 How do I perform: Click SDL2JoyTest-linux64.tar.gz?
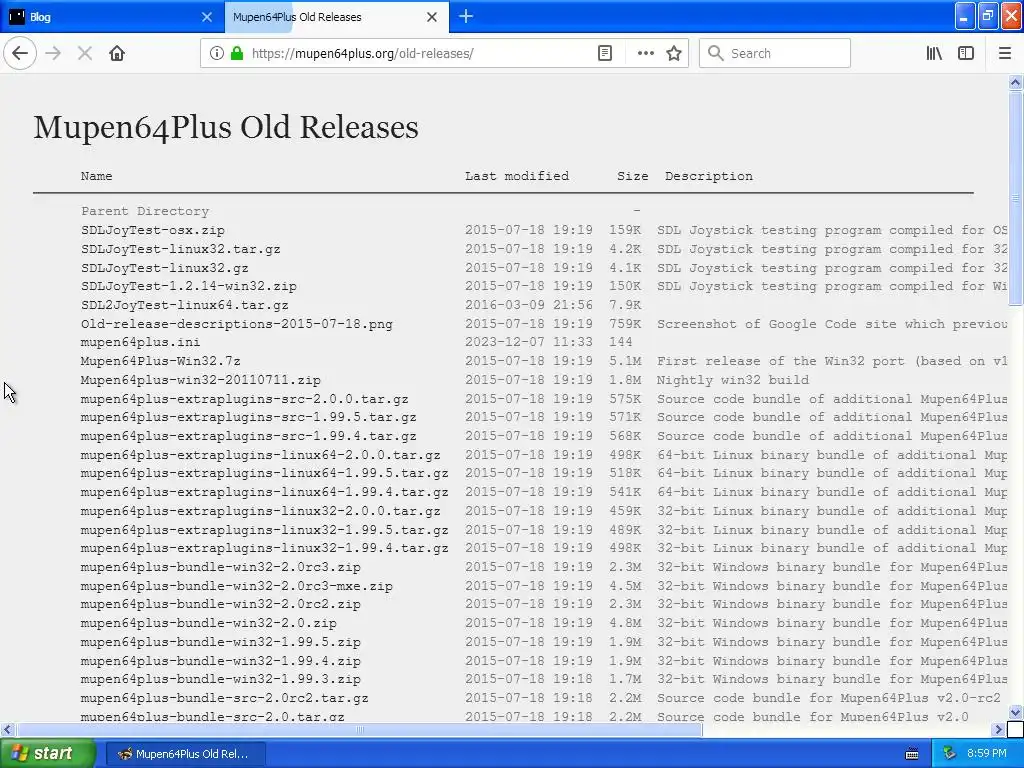coord(185,305)
